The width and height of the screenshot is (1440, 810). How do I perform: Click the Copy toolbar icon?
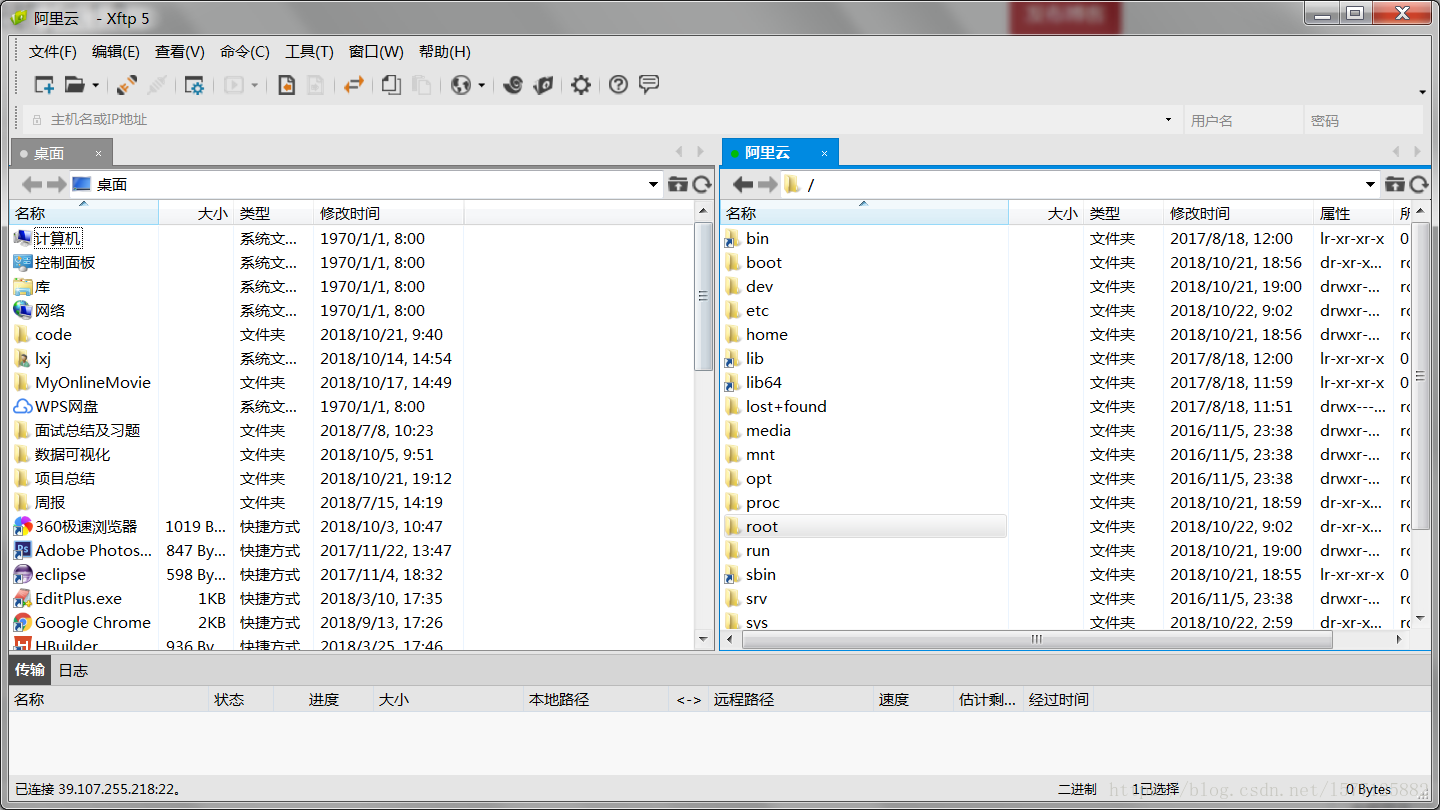(391, 86)
